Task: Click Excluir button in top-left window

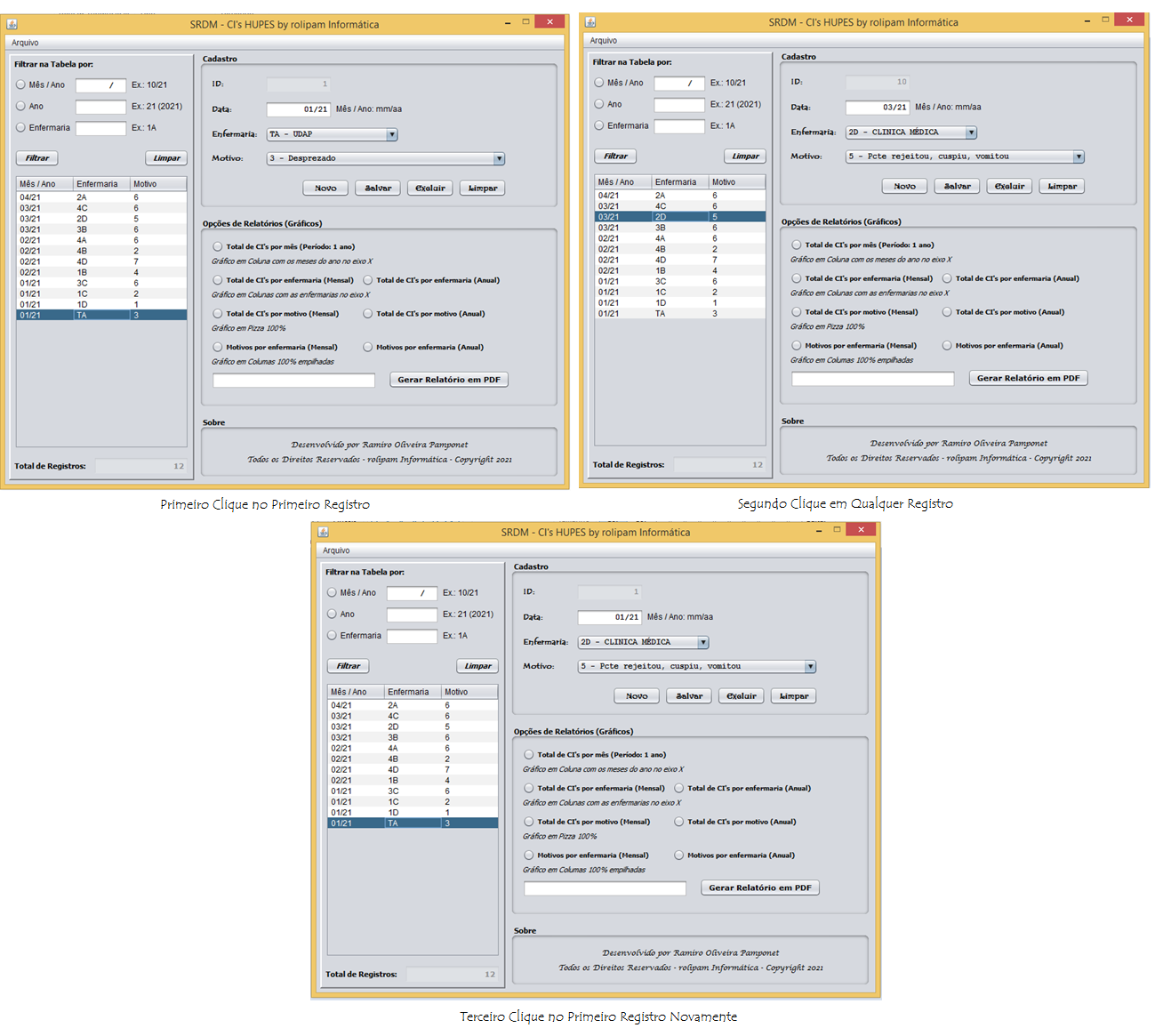Action: pos(430,189)
